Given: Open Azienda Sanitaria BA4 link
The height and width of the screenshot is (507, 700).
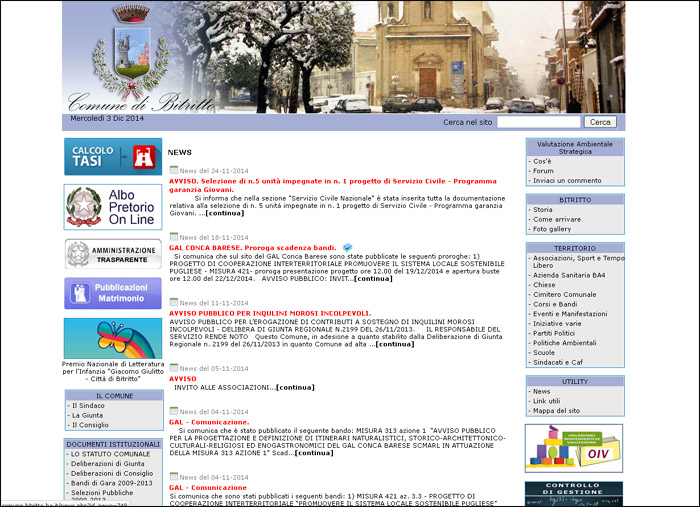Looking at the screenshot, I should tap(569, 275).
